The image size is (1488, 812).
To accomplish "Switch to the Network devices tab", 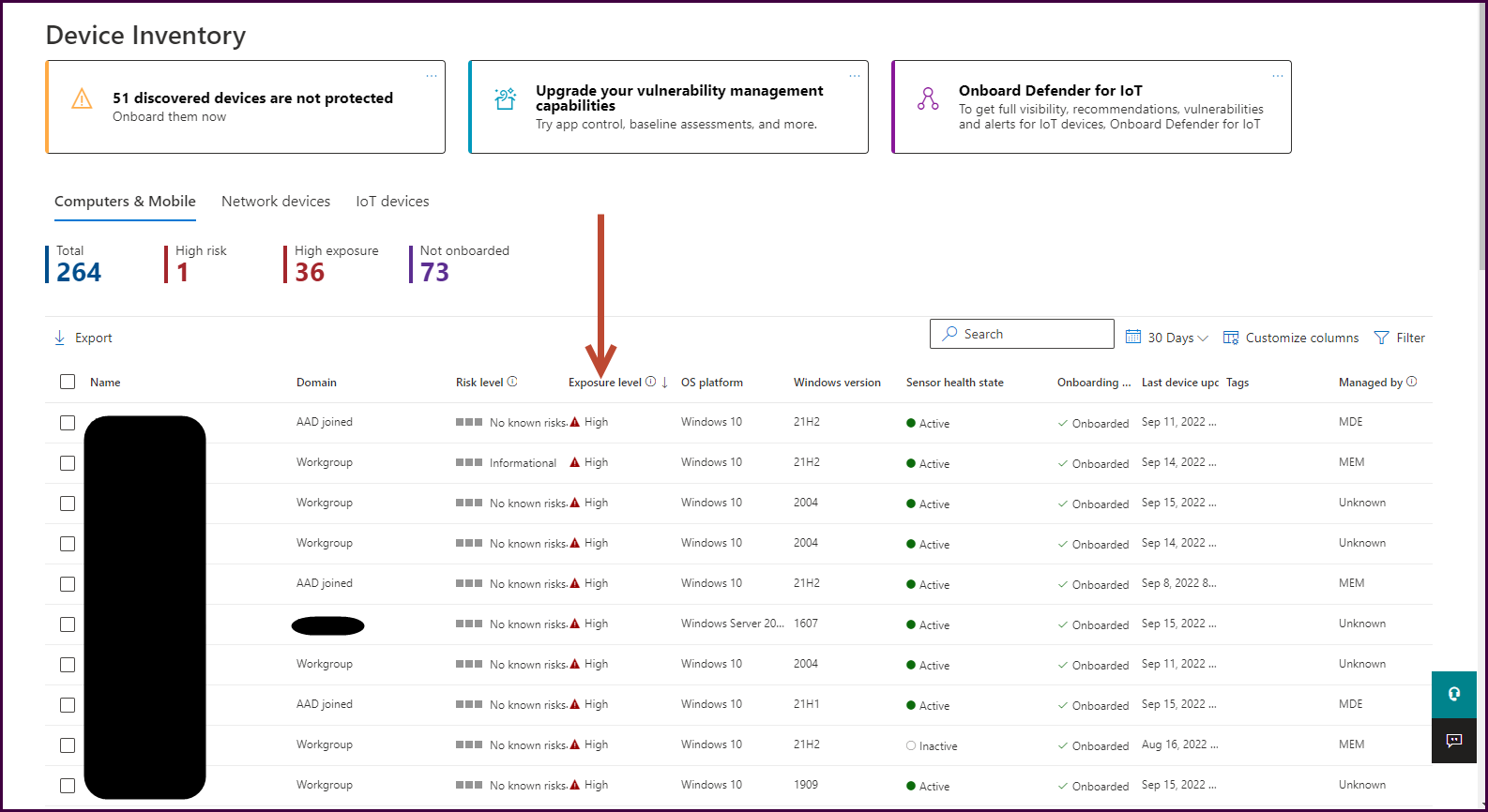I will [x=276, y=202].
